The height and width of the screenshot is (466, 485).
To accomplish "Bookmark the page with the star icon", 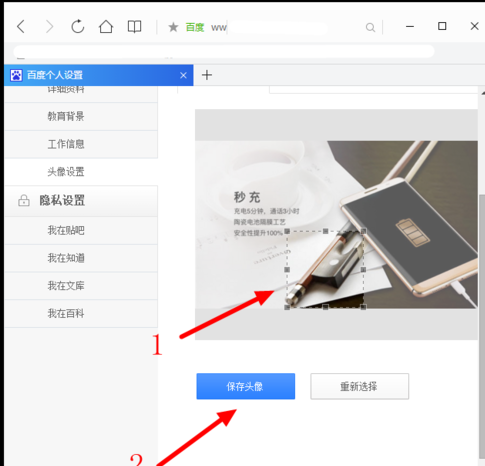I will [173, 27].
